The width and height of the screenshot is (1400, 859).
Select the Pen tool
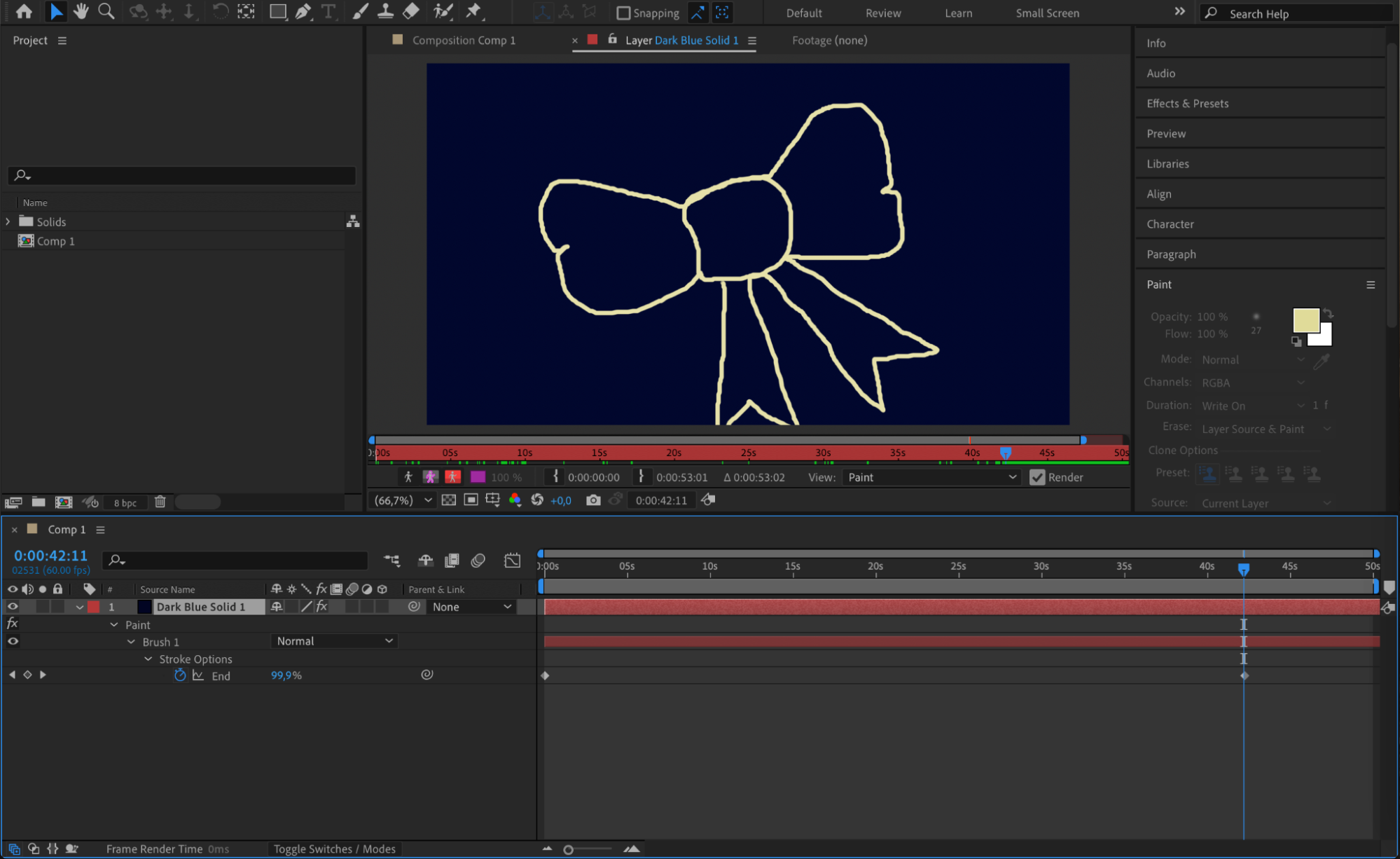coord(303,11)
